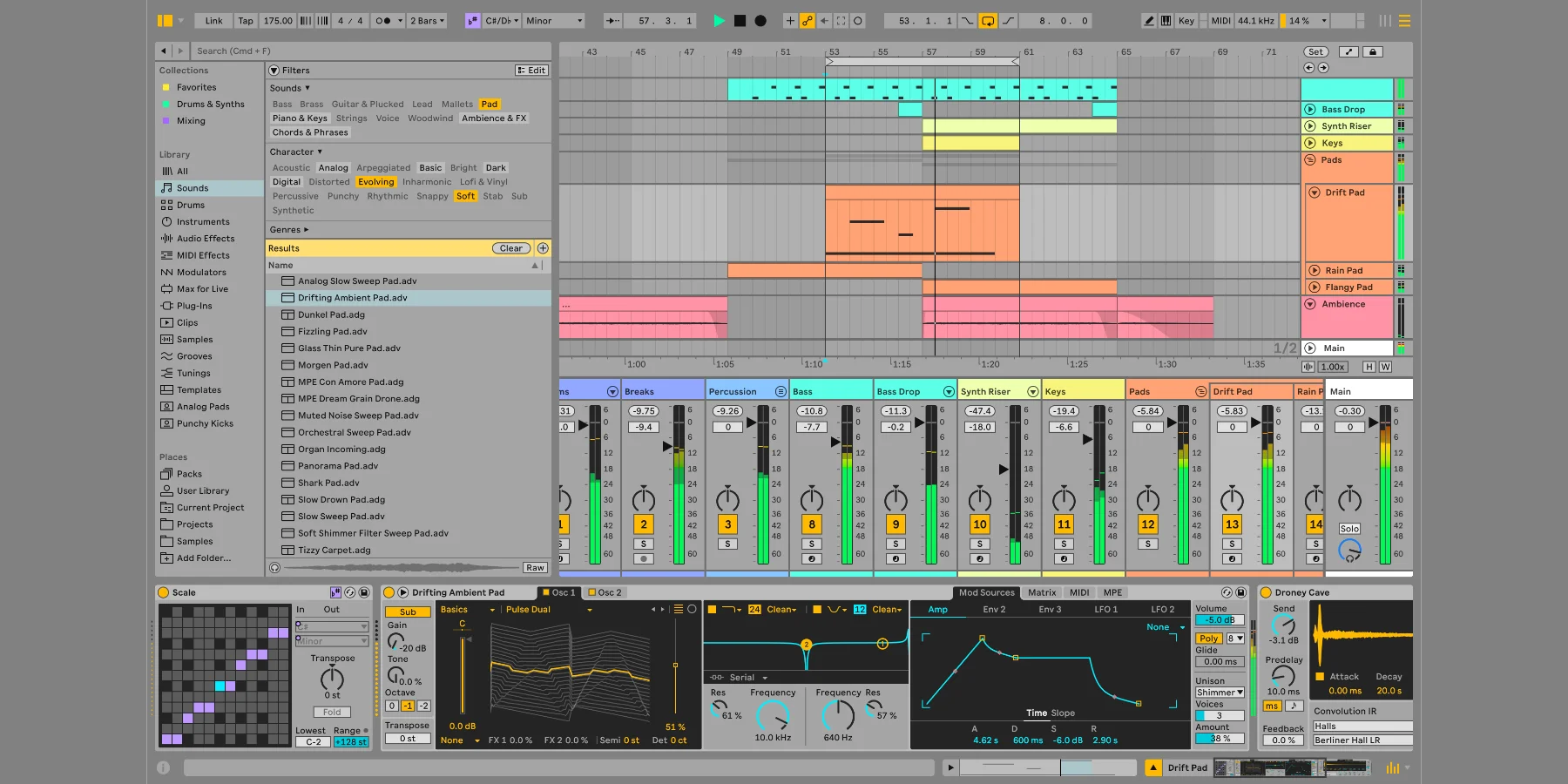The height and width of the screenshot is (784, 1568).
Task: Open the Matrix tab in the mod section
Action: (x=1042, y=592)
